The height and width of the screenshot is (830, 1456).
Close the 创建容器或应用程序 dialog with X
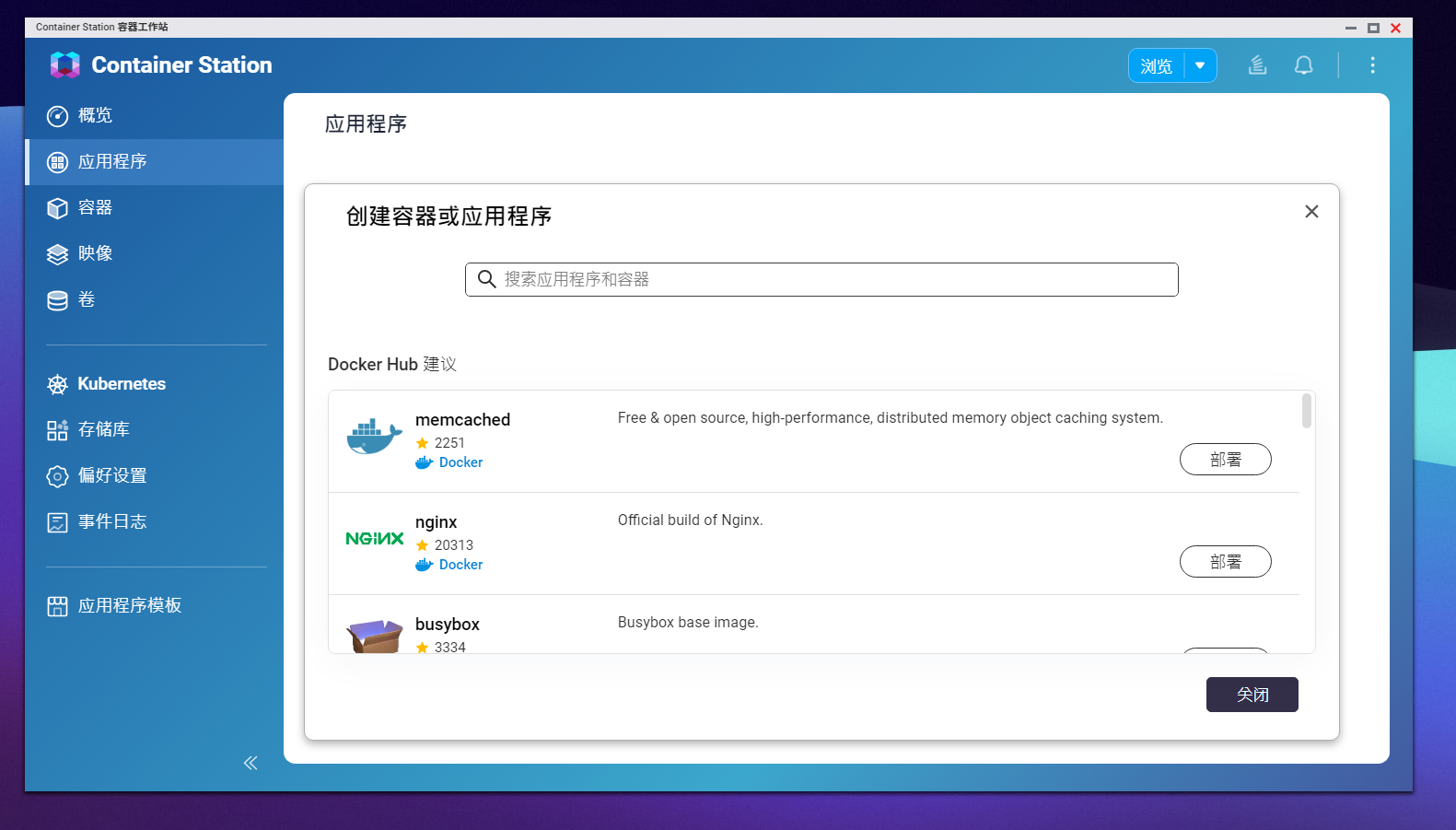coord(1311,212)
